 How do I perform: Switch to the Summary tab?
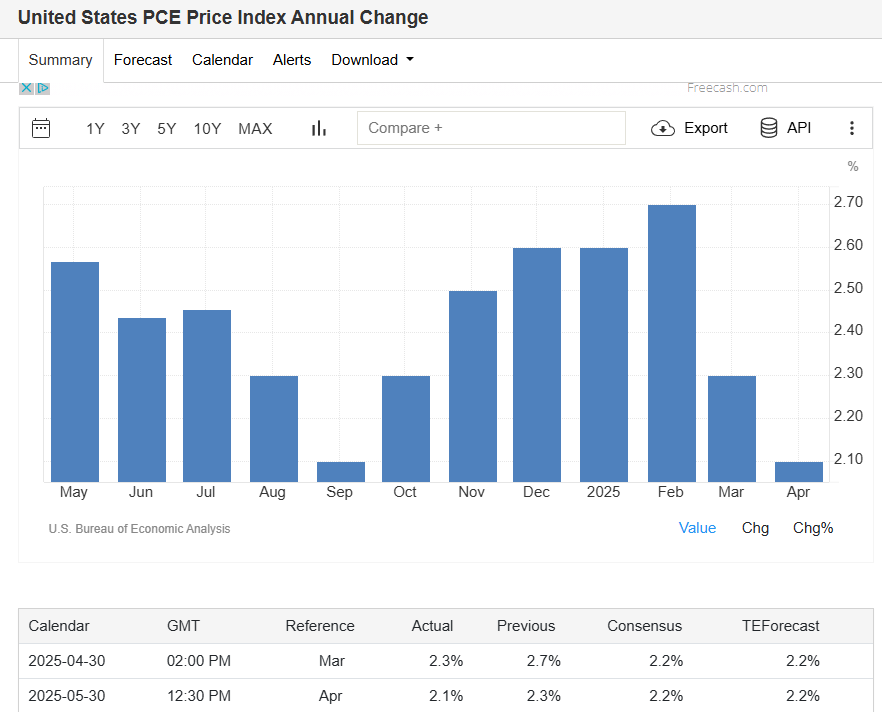(61, 60)
